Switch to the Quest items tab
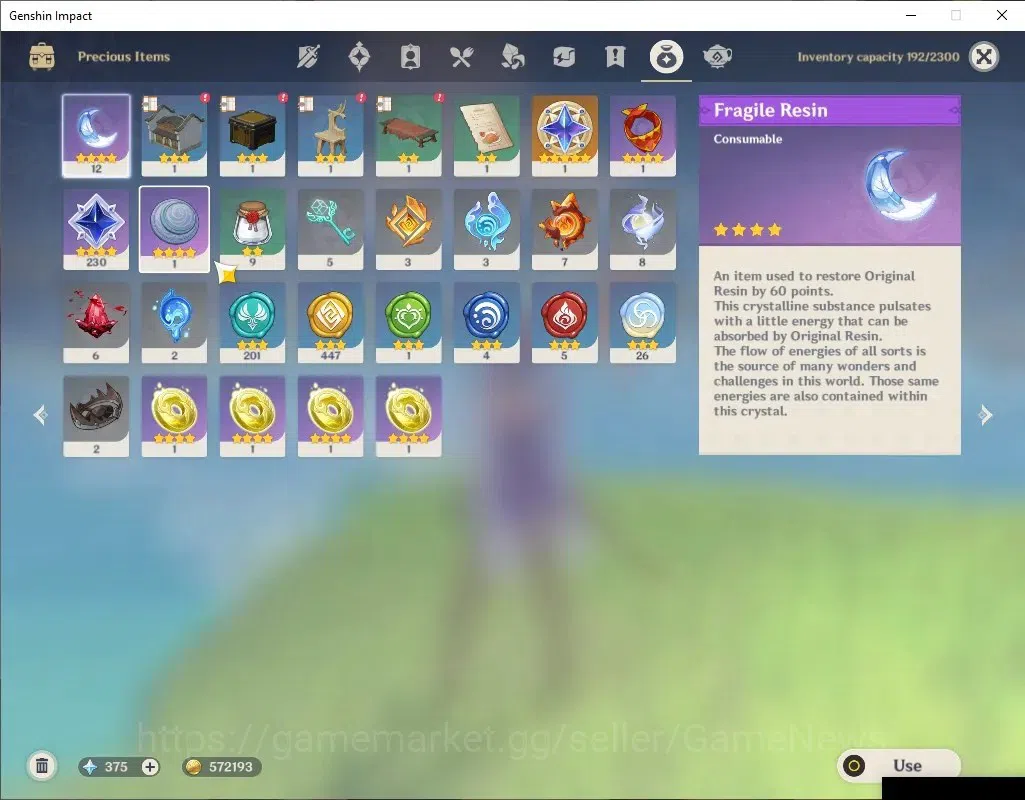Image resolution: width=1025 pixels, height=800 pixels. 614,57
